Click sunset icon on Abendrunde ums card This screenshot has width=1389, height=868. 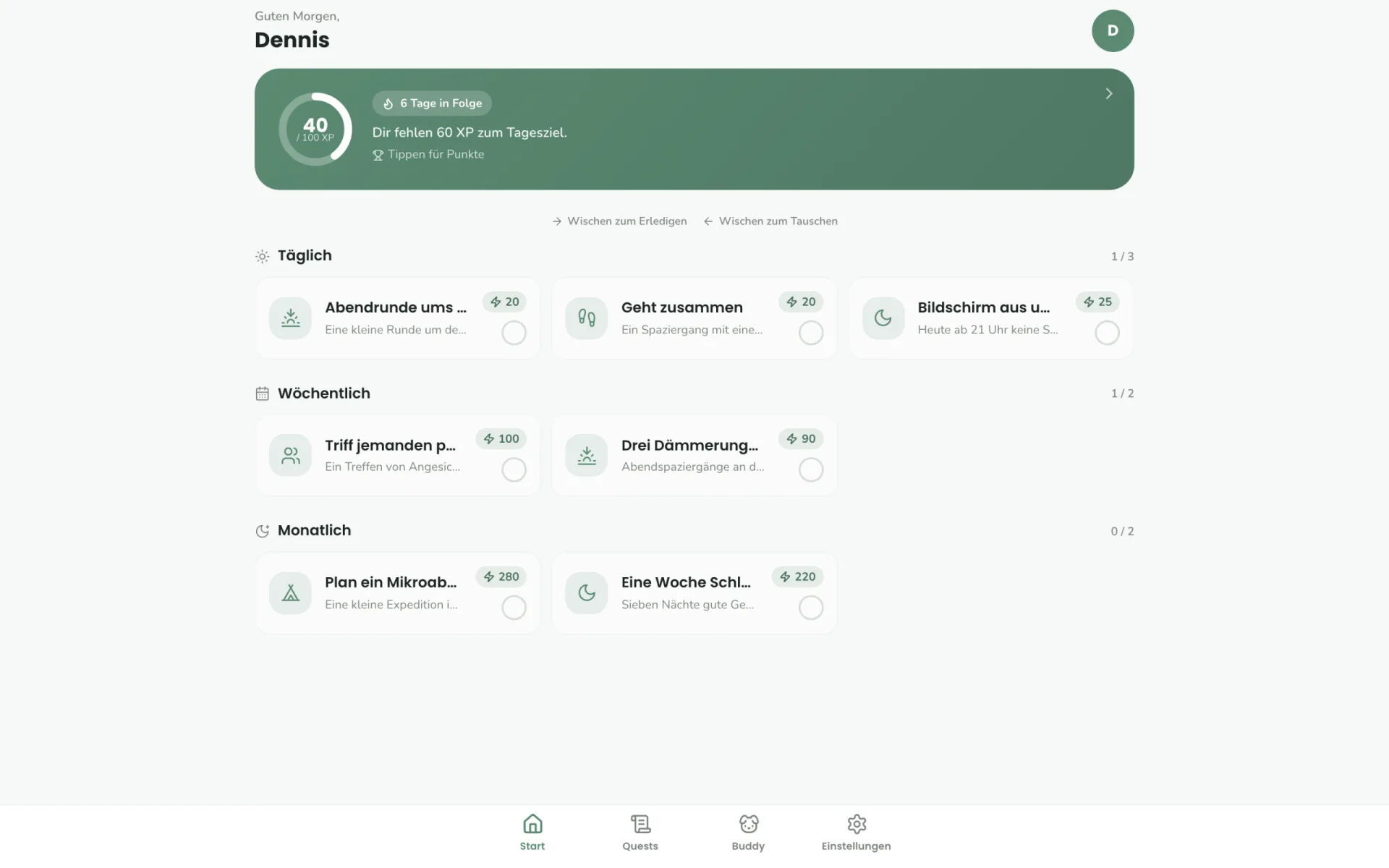click(x=290, y=318)
